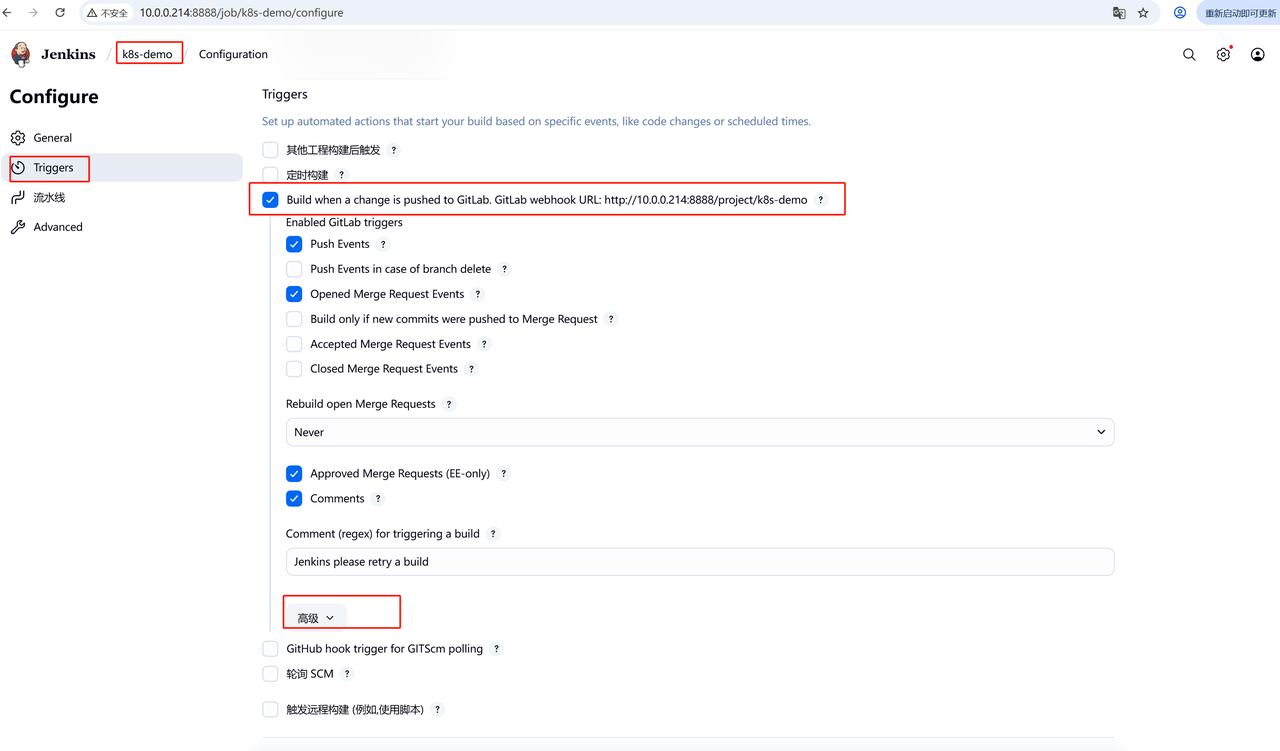This screenshot has height=751, width=1280.
Task: Open k8s-demo breadcrumb link
Action: point(147,54)
